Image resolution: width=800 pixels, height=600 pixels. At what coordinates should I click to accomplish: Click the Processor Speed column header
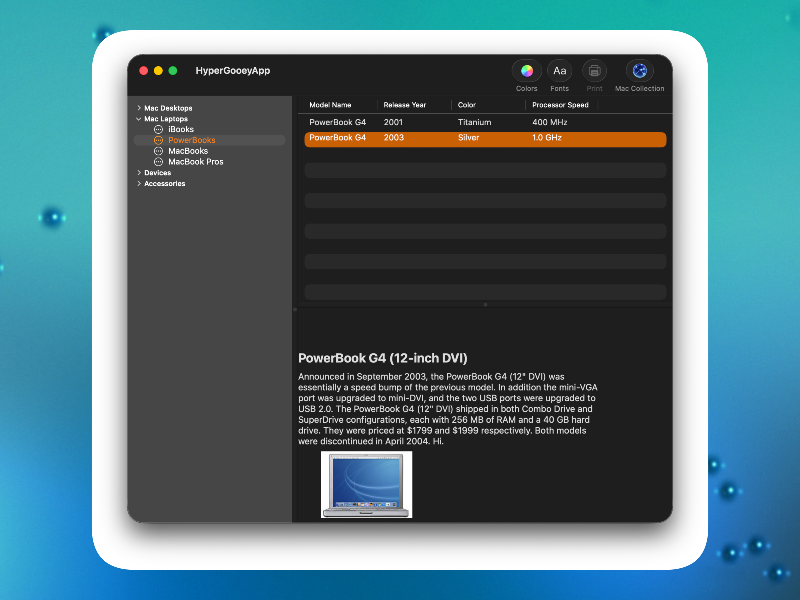(x=560, y=105)
